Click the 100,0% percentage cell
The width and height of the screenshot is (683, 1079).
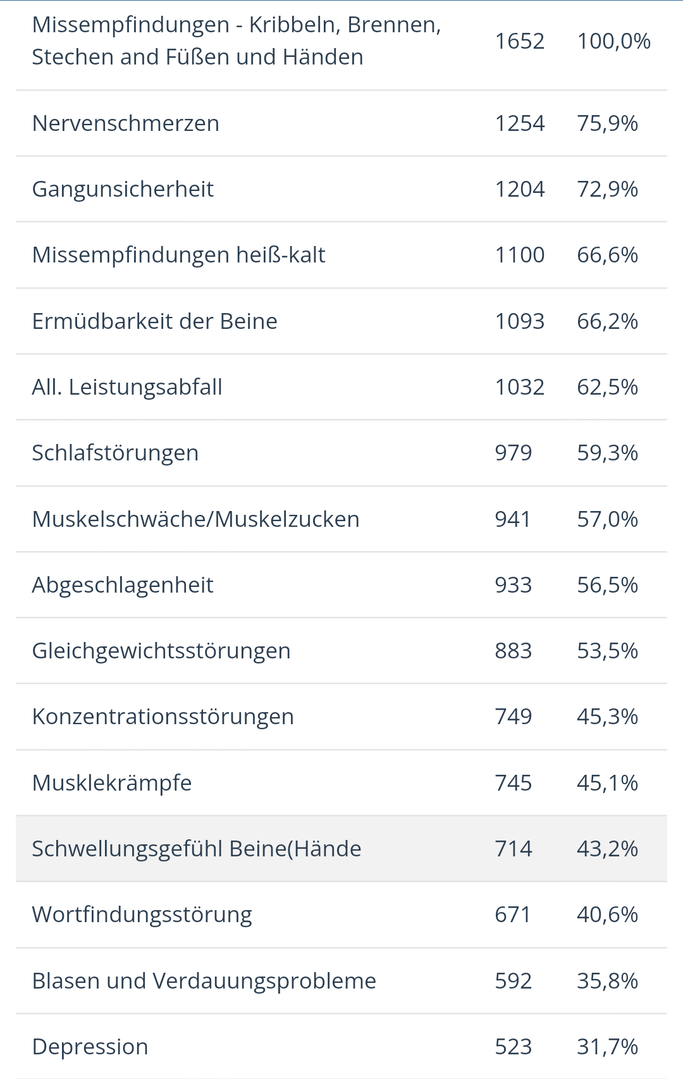click(x=613, y=41)
